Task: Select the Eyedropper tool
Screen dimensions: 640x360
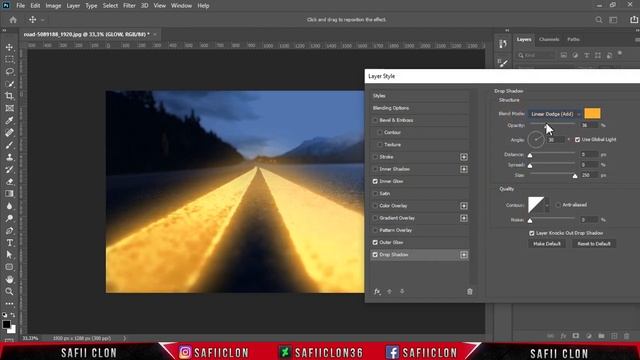Action: tap(9, 121)
